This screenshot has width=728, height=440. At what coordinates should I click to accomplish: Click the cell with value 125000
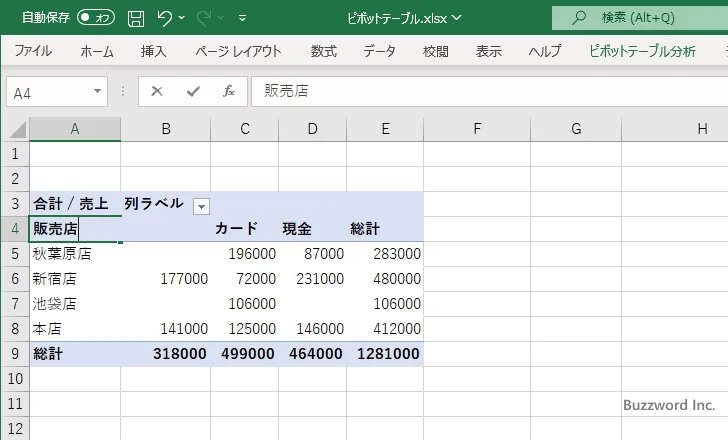pyautogui.click(x=245, y=329)
